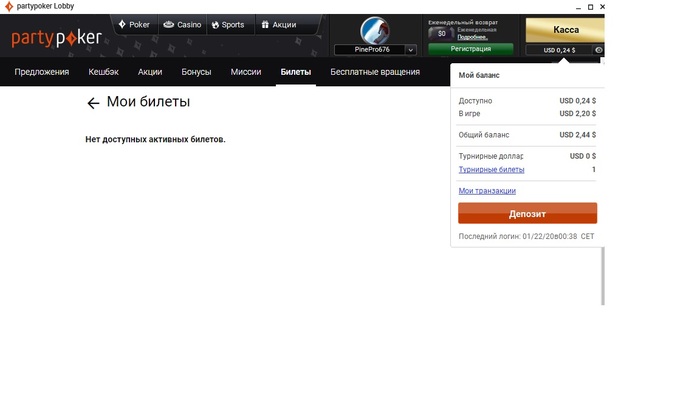The width and height of the screenshot is (700, 394).
Task: Expand the PinePro676 account dropdown
Action: pyautogui.click(x=410, y=50)
